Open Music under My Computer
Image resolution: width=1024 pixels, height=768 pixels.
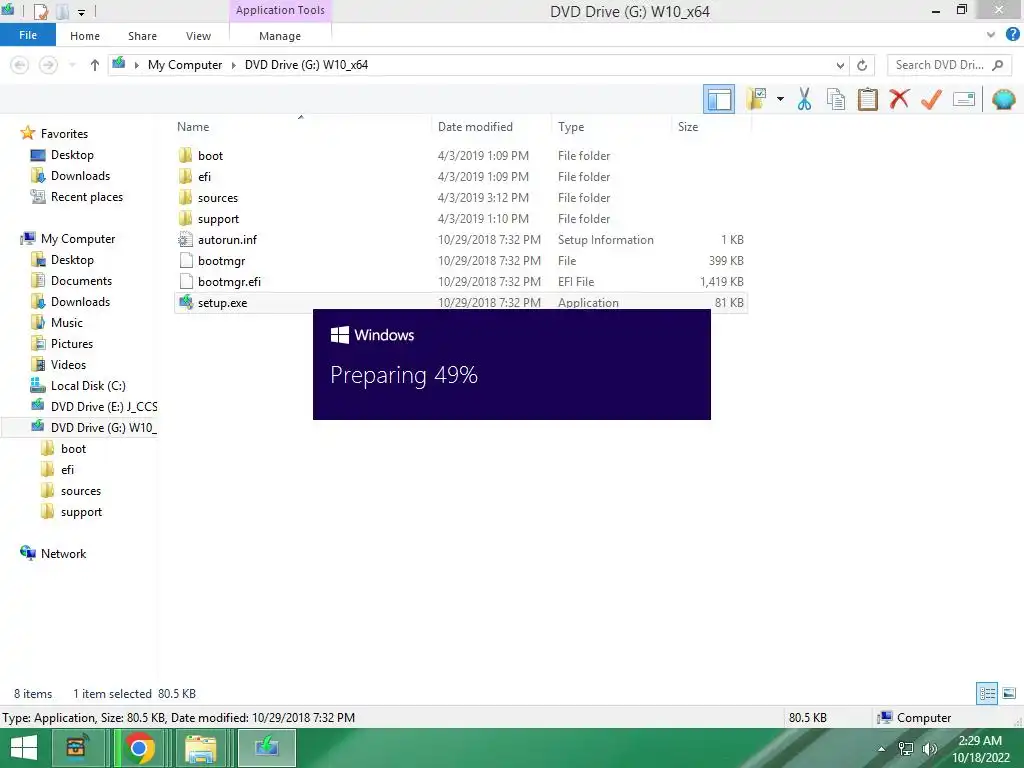(x=66, y=323)
